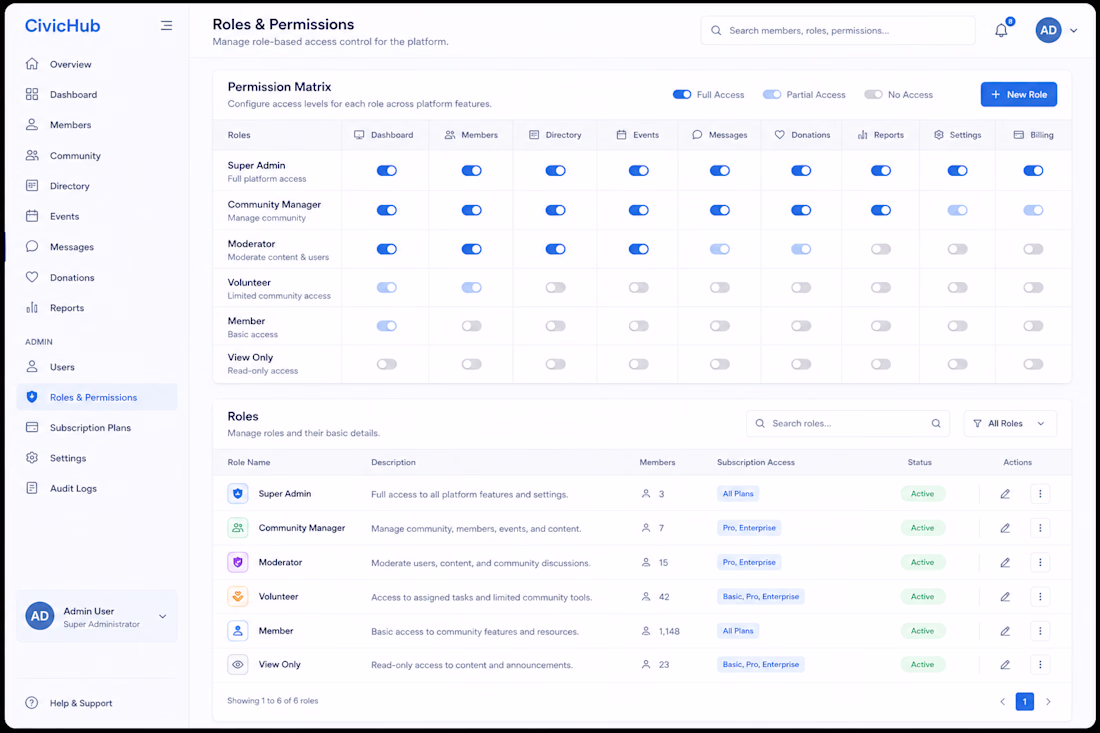Go to the previous roles page arrow

coord(1002,701)
